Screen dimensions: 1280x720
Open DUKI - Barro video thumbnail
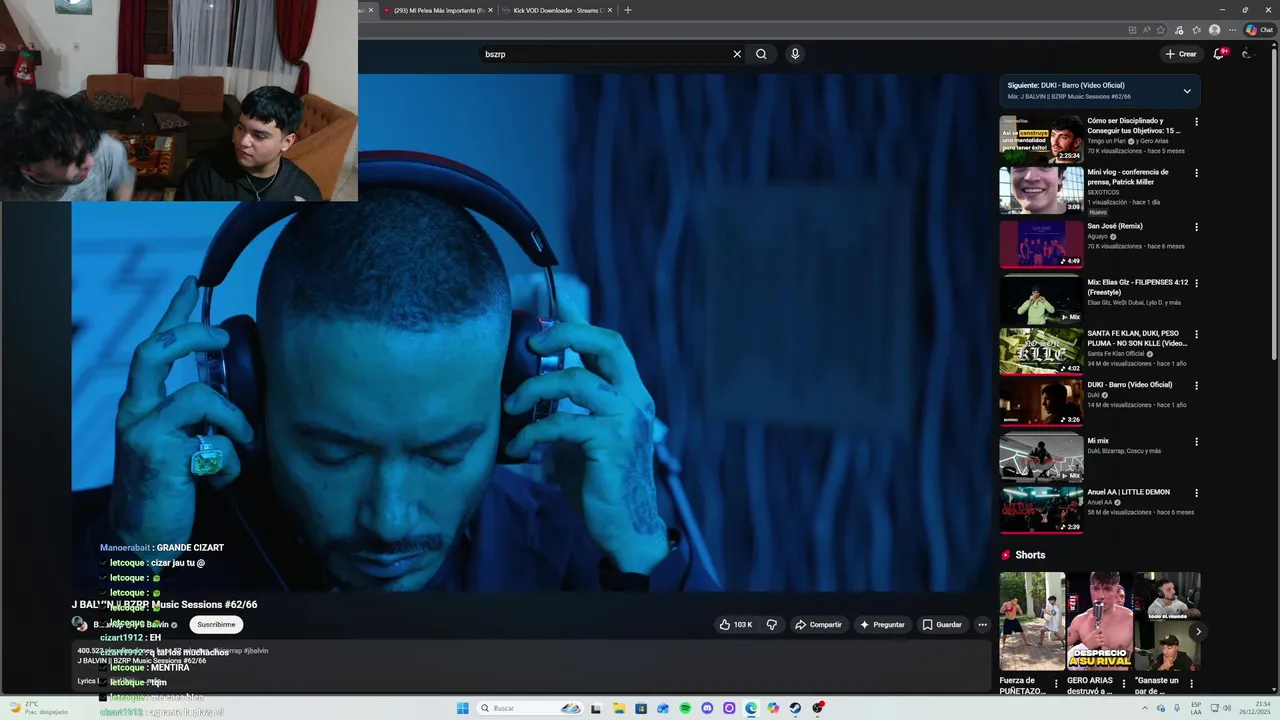[1041, 403]
